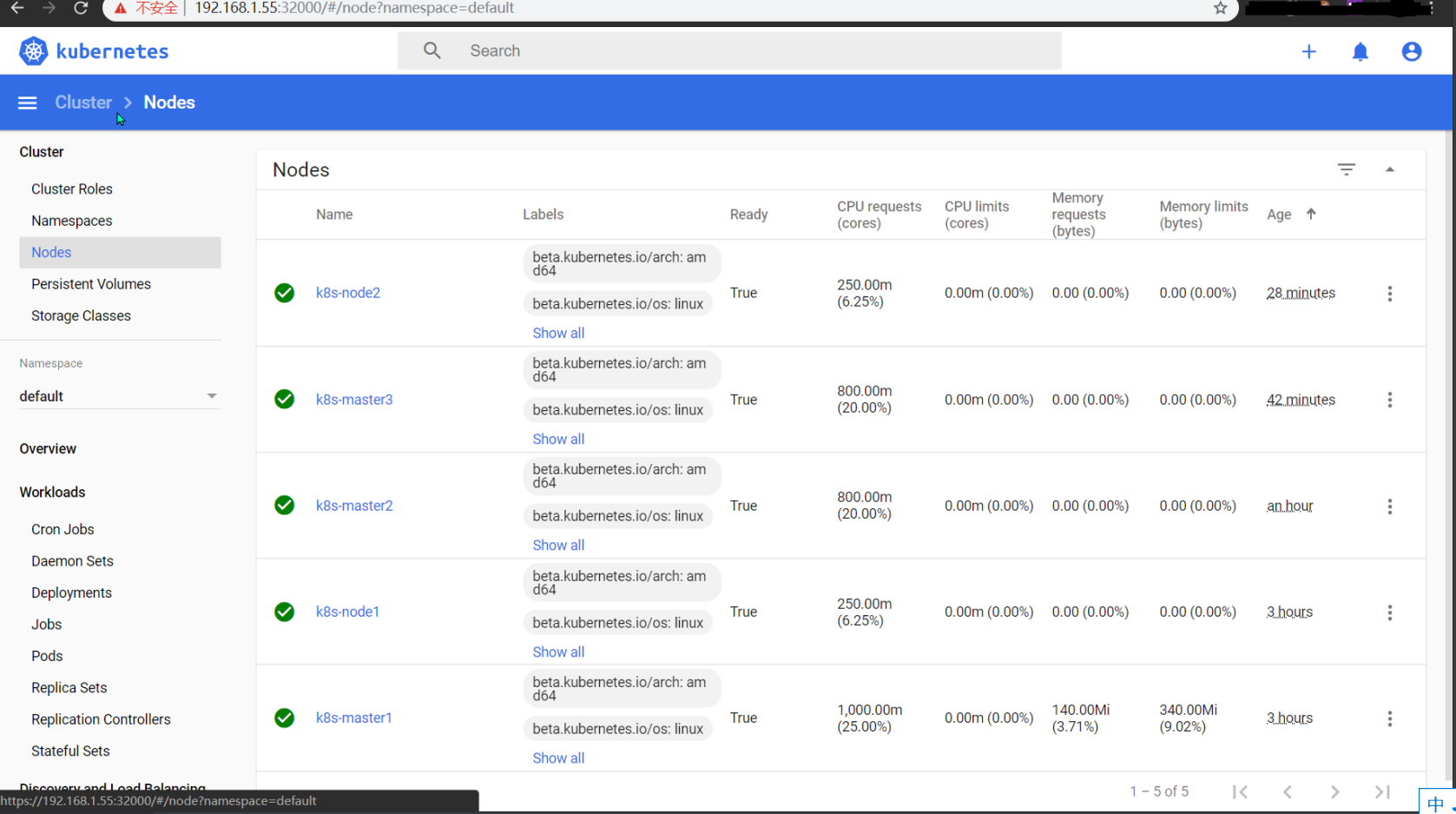Click the green status check for k8s-node1
1456x814 pixels.
tap(284, 612)
